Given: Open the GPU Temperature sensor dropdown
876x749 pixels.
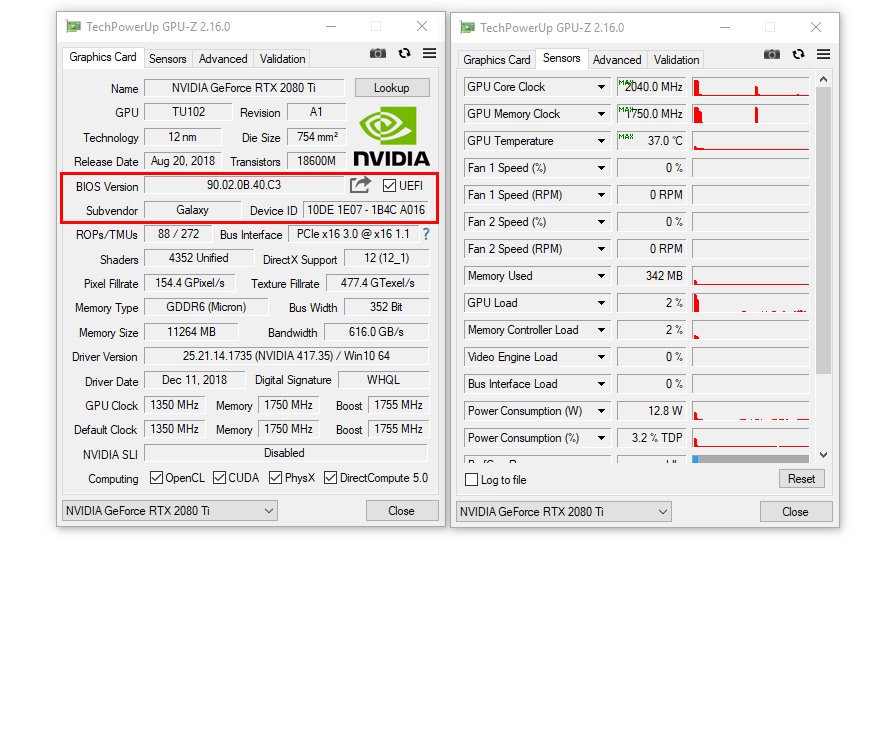Looking at the screenshot, I should 601,141.
